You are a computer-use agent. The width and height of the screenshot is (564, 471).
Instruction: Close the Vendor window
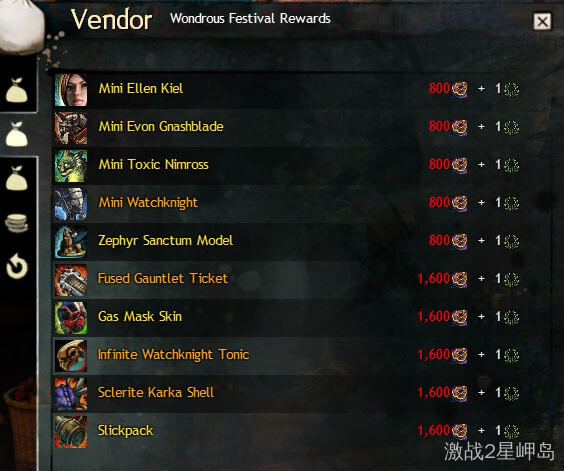click(542, 22)
